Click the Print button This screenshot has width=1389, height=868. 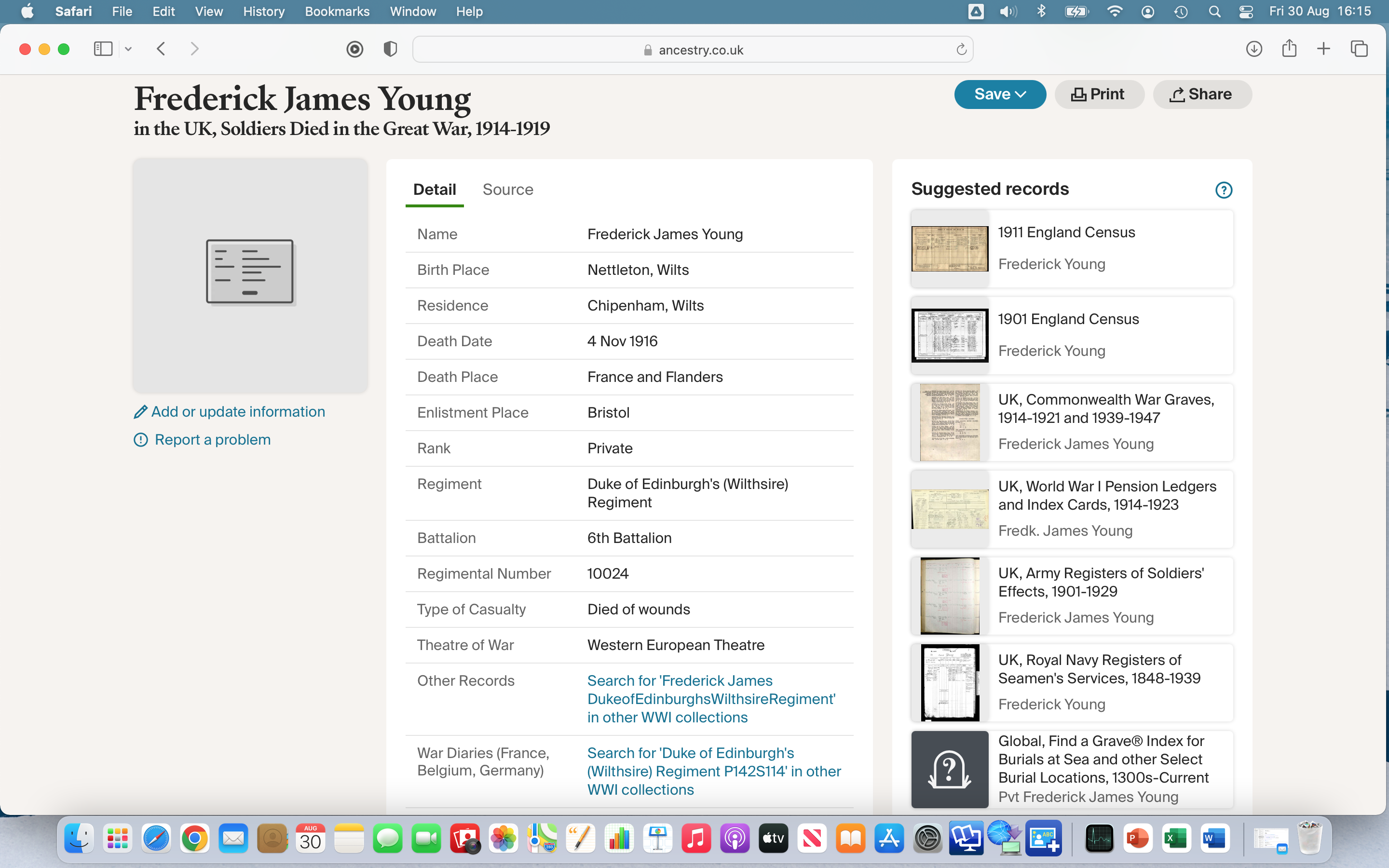(1099, 94)
